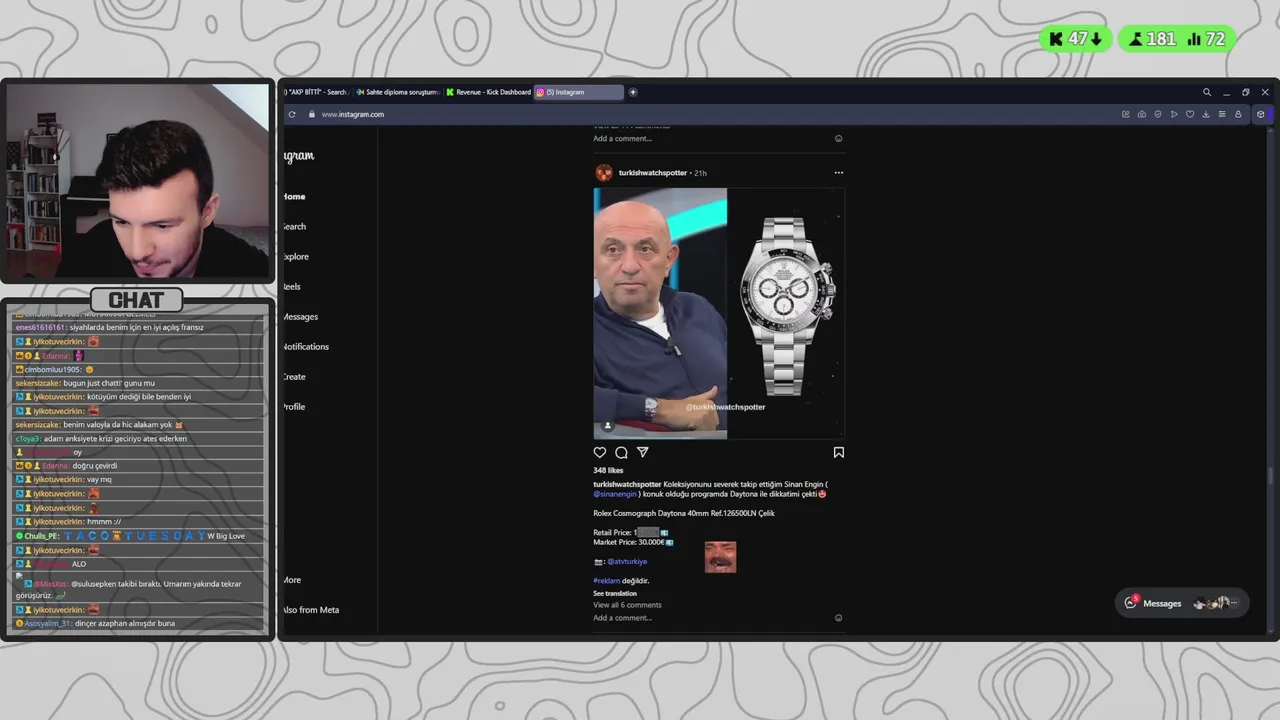Open three-dot options for turkishwatchspotter post
This screenshot has width=1280, height=720.
pyautogui.click(x=838, y=173)
